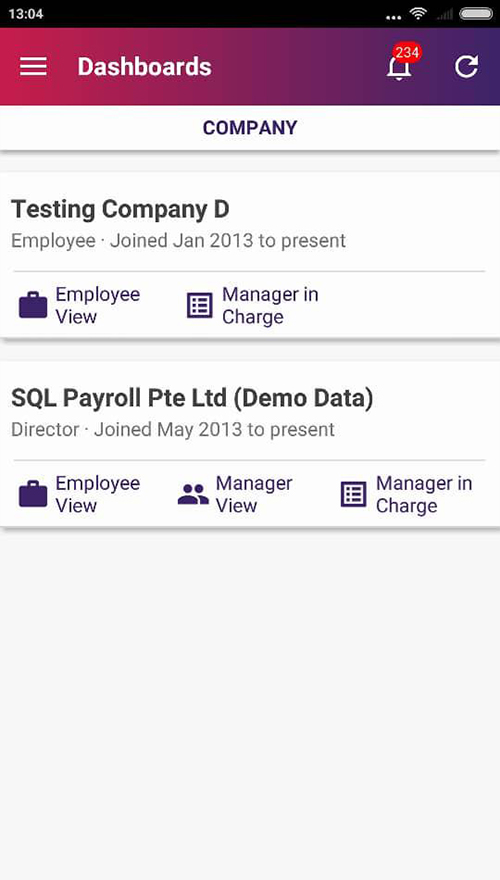Open Manager in Charge for Testing Company D
This screenshot has width=500, height=880.
tap(270, 305)
